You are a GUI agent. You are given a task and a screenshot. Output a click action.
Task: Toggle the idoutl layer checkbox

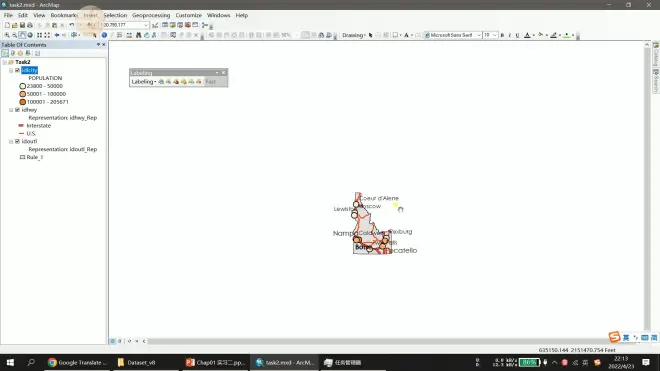17,141
